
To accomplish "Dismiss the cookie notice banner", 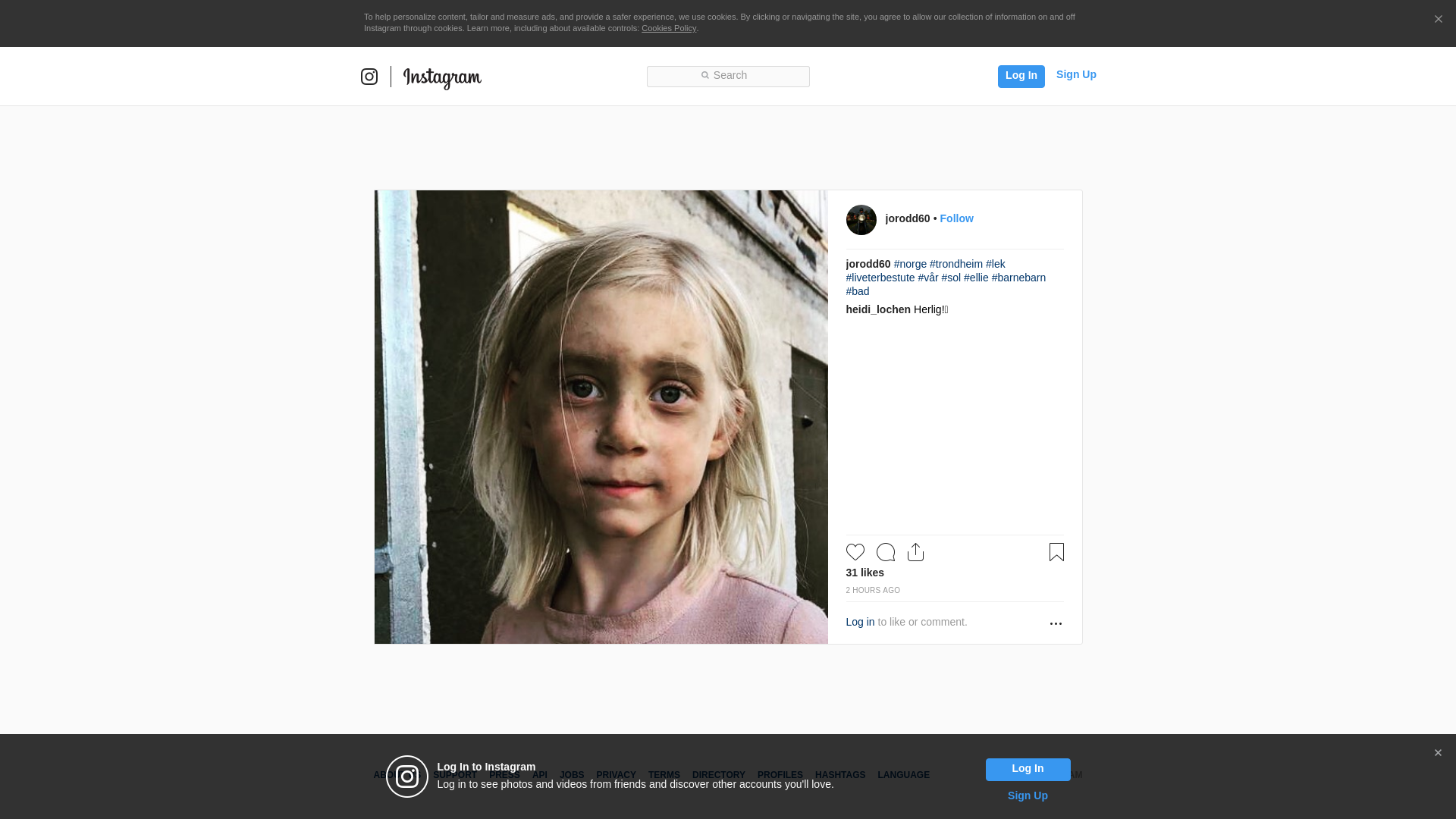I will [x=1438, y=20].
